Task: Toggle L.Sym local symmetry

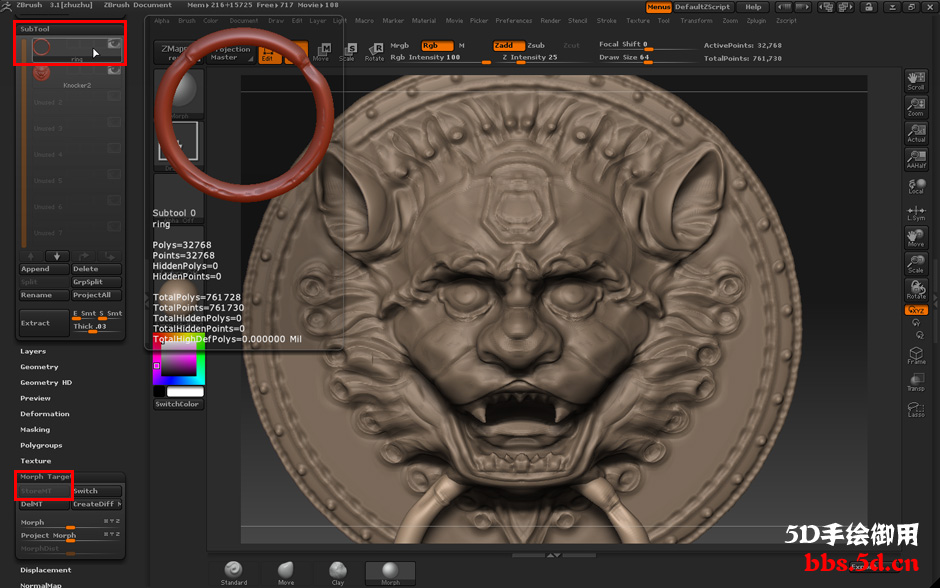Action: coord(916,213)
